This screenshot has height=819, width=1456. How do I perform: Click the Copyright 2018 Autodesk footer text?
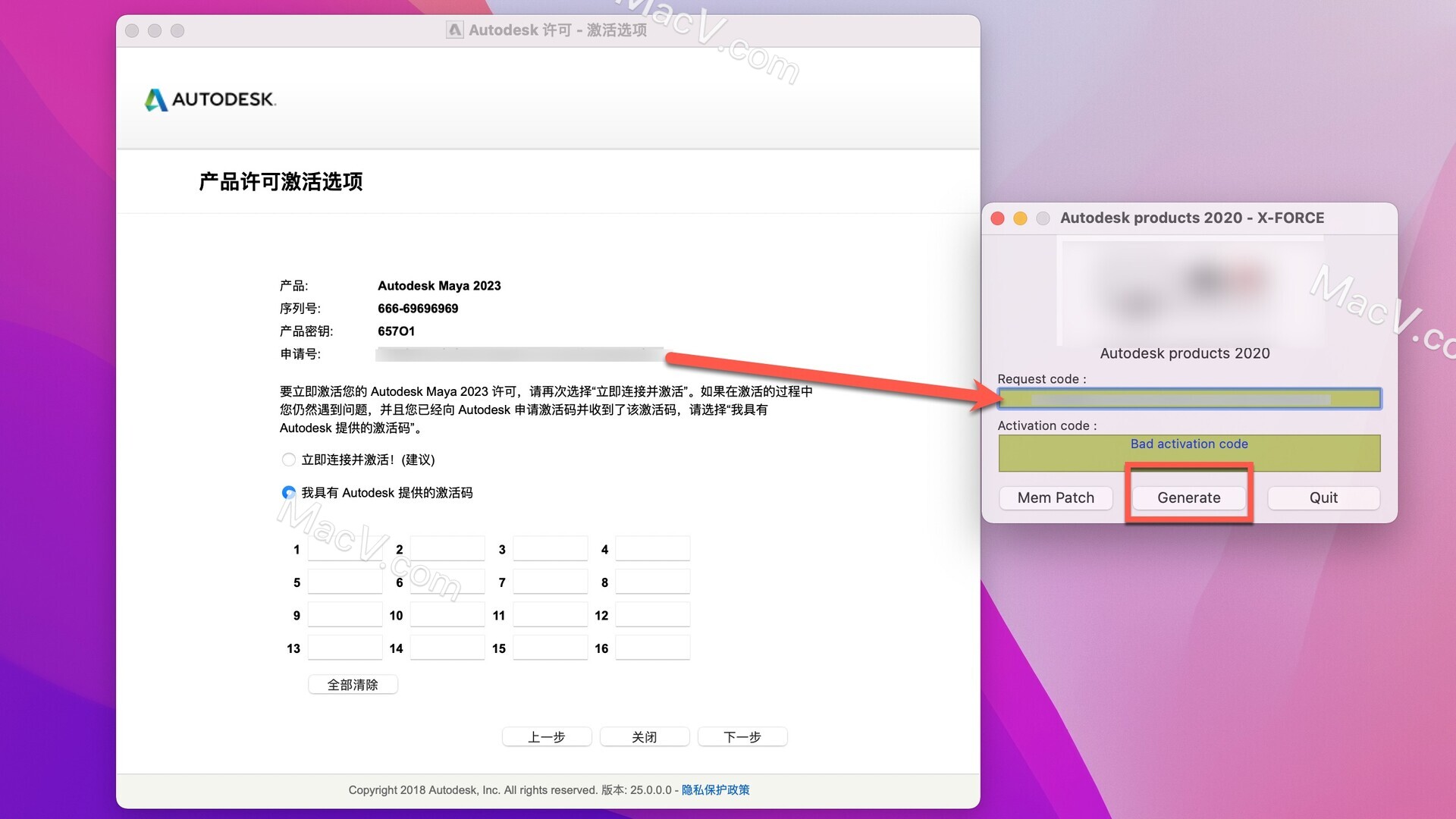[472, 790]
